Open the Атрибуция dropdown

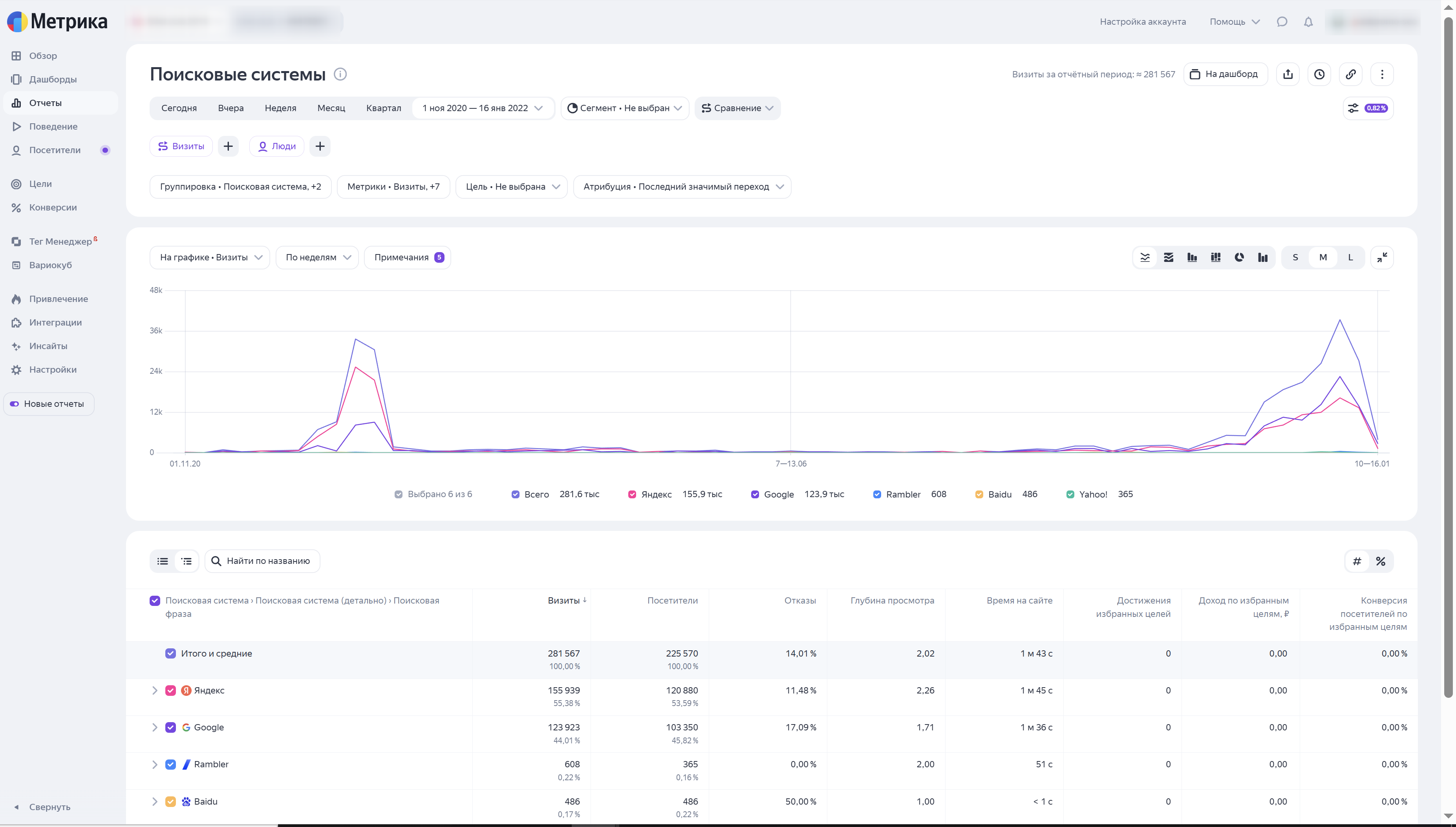point(682,187)
